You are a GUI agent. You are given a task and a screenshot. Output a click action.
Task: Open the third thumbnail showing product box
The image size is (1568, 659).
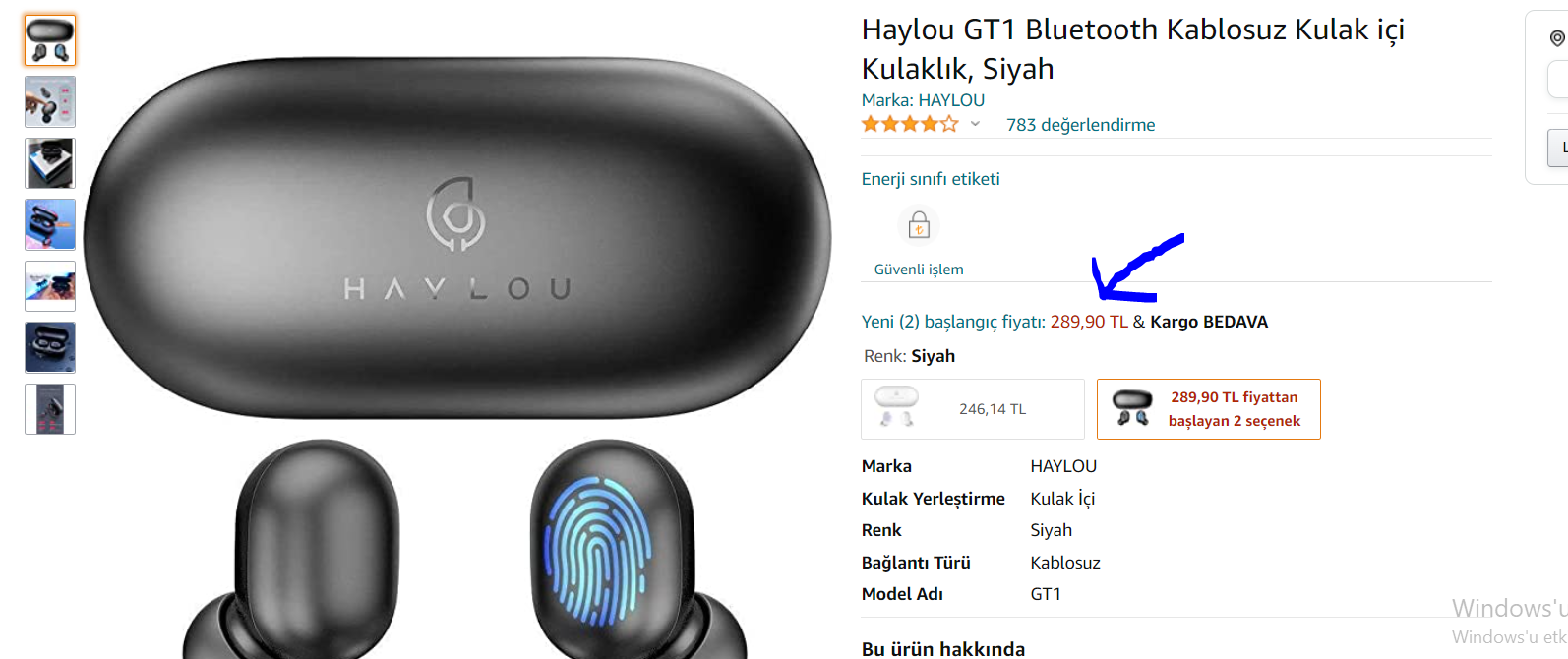[50, 163]
